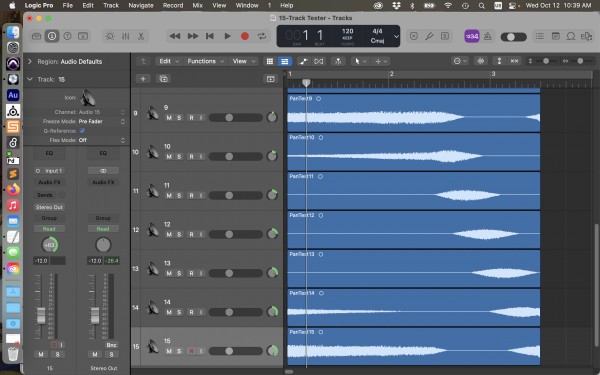Screen dimensions: 600x375
Task: Adjust track 9 volume slider
Action: click(x=235, y=118)
